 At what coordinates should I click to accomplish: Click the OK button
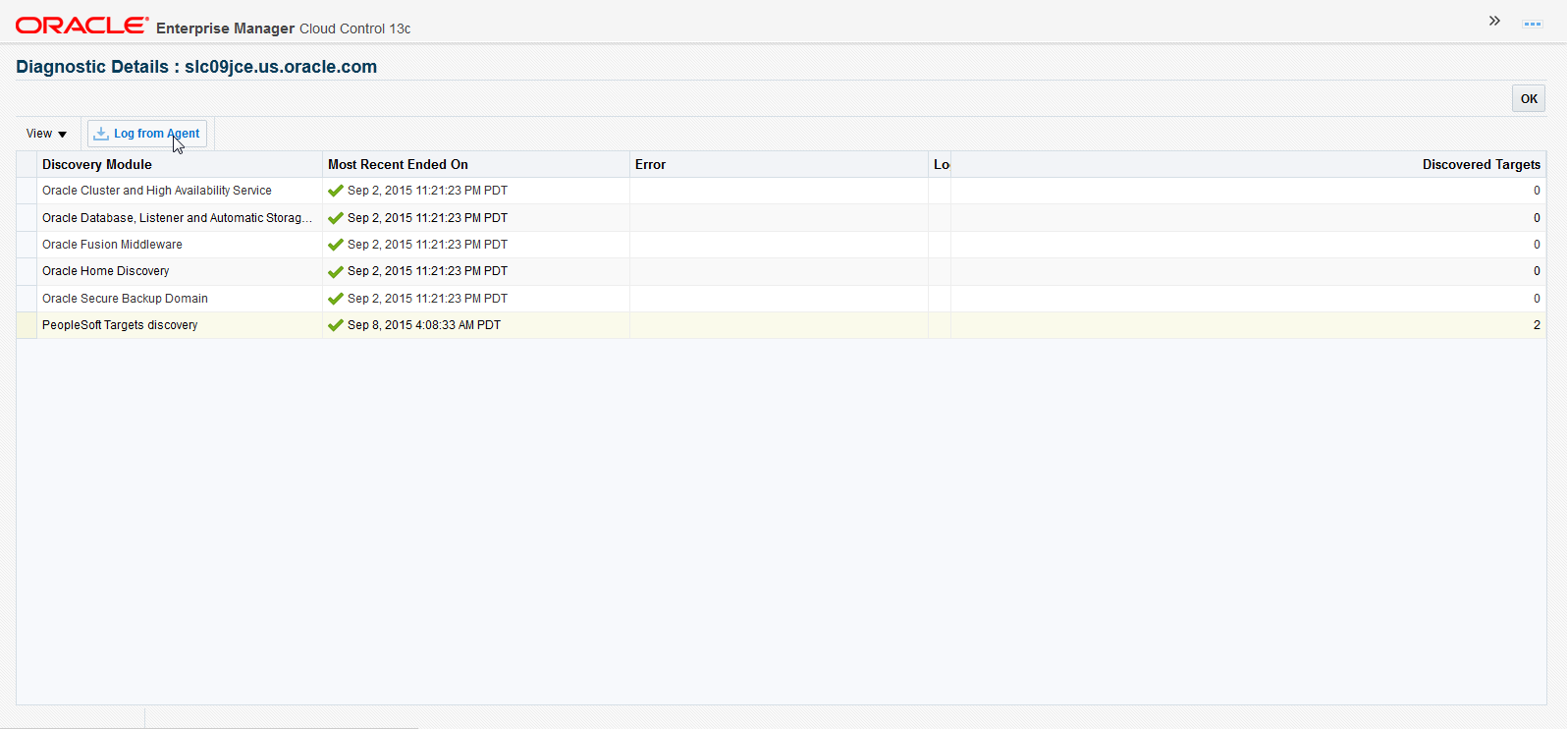(1529, 98)
